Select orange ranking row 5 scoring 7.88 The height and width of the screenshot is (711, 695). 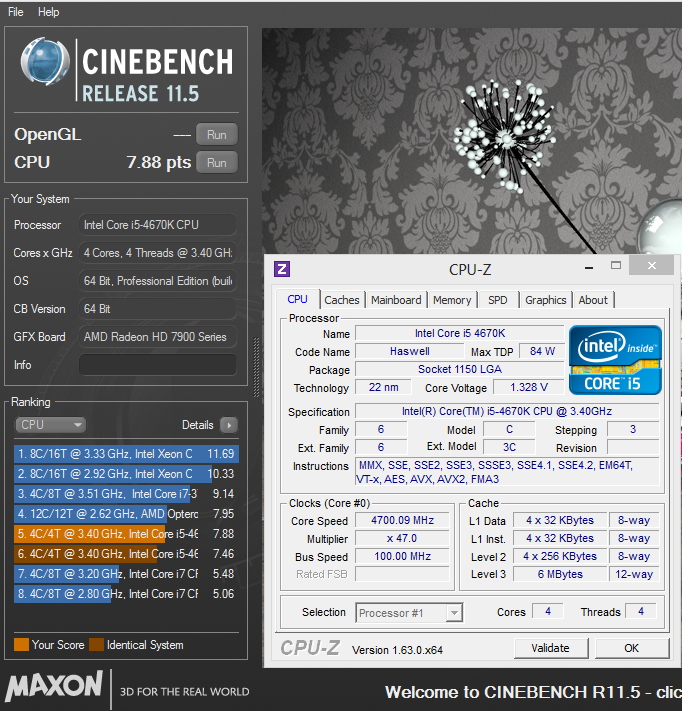[x=126, y=534]
